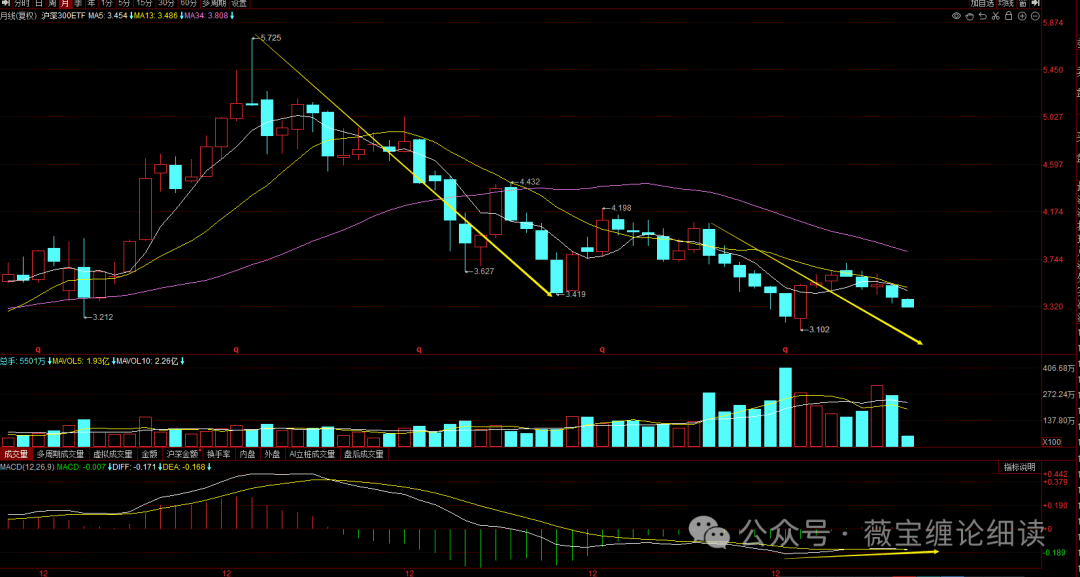Zoom in with the circled plus icon
The width and height of the screenshot is (1080, 577).
(1022, 16)
